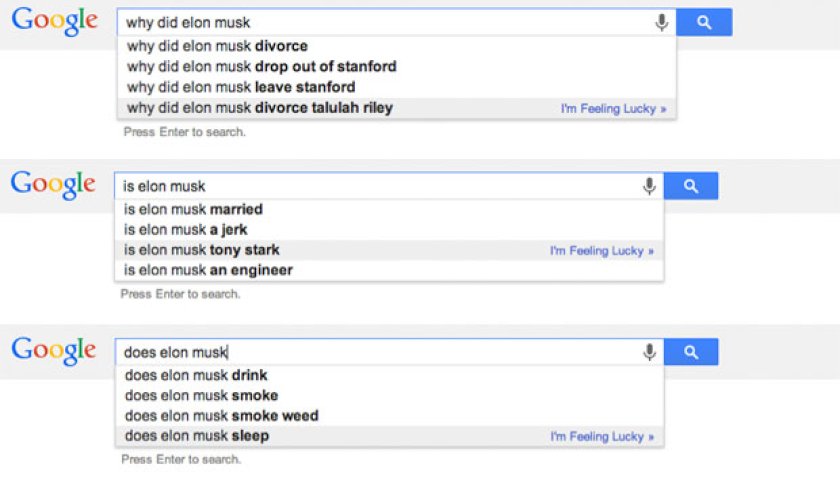This screenshot has height=485, width=840.
Task: Choose 'why did elon musk drop out of stanford'
Action: coord(261,66)
